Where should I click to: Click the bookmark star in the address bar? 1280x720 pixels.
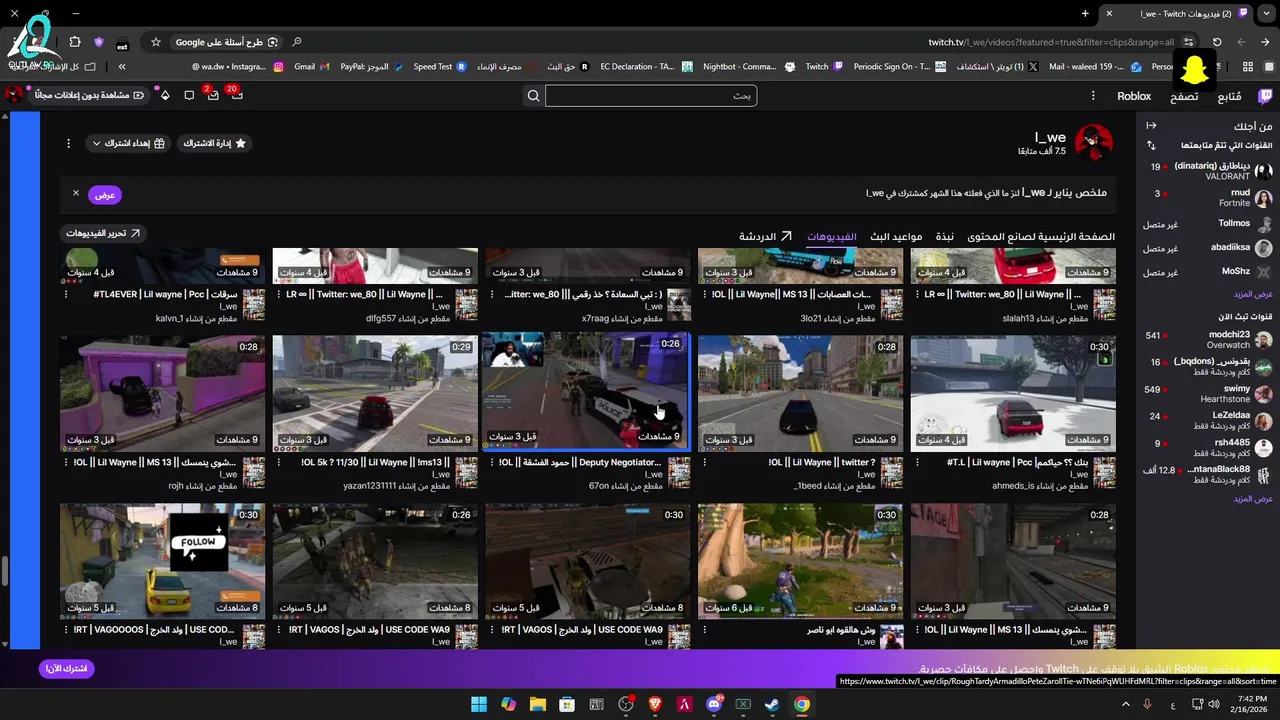(x=155, y=42)
